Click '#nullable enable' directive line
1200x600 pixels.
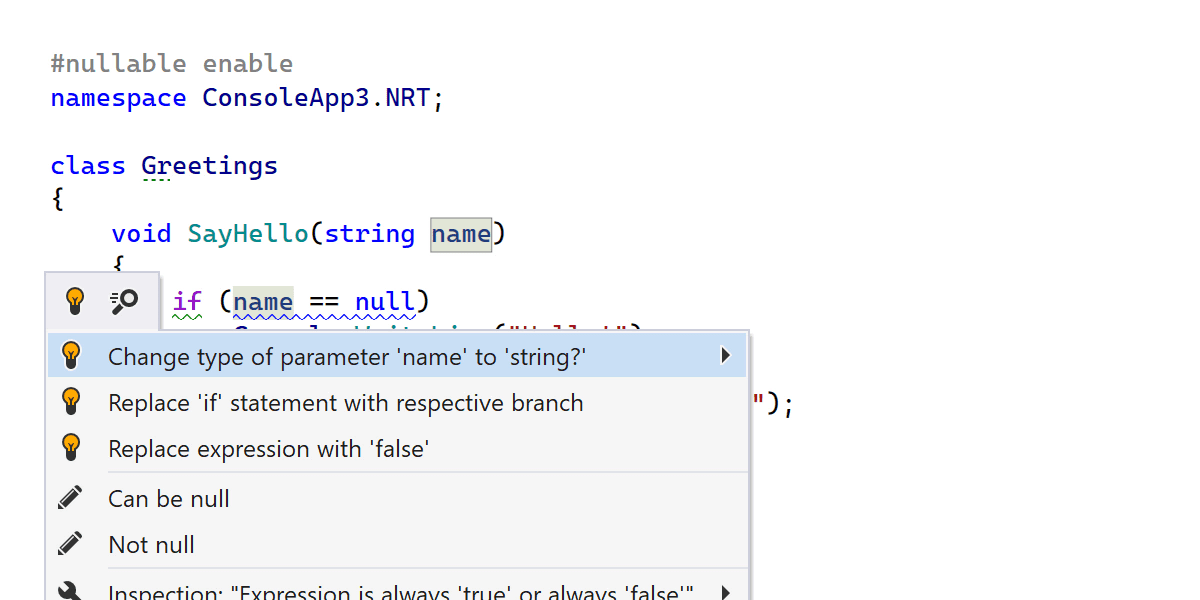coord(172,64)
